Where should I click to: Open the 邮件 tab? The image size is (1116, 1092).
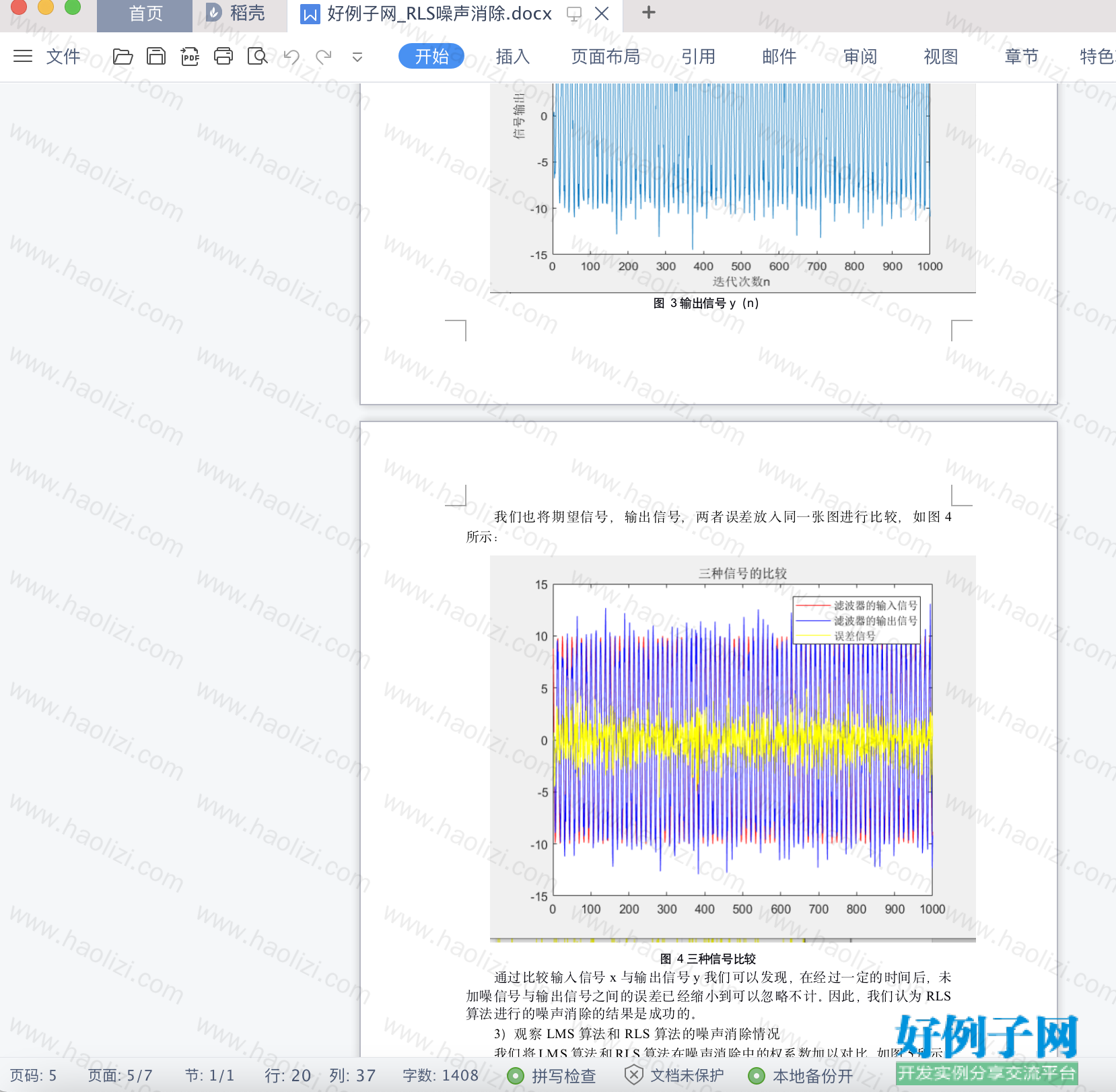pos(779,56)
